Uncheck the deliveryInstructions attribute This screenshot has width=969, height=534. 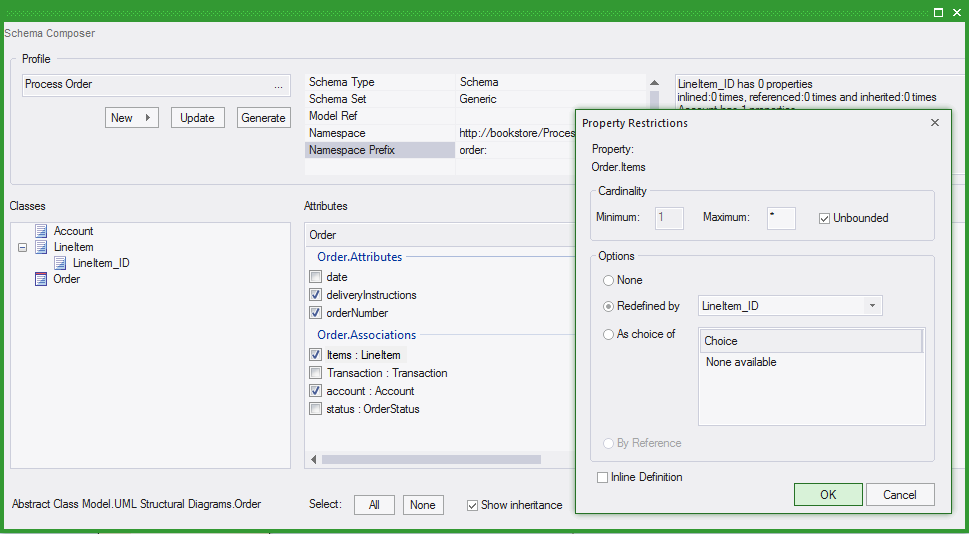tap(316, 295)
